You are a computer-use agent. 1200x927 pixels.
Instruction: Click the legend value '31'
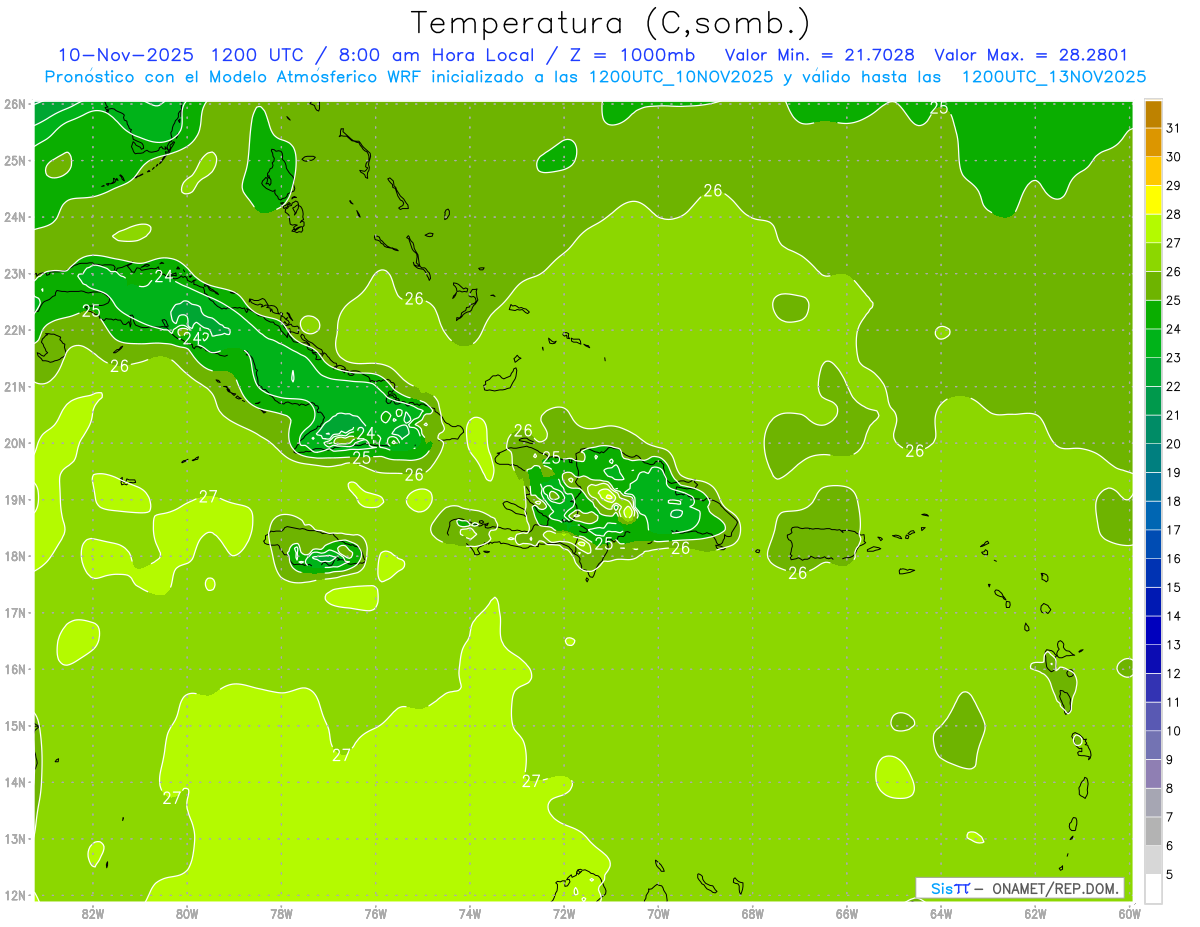click(1173, 127)
